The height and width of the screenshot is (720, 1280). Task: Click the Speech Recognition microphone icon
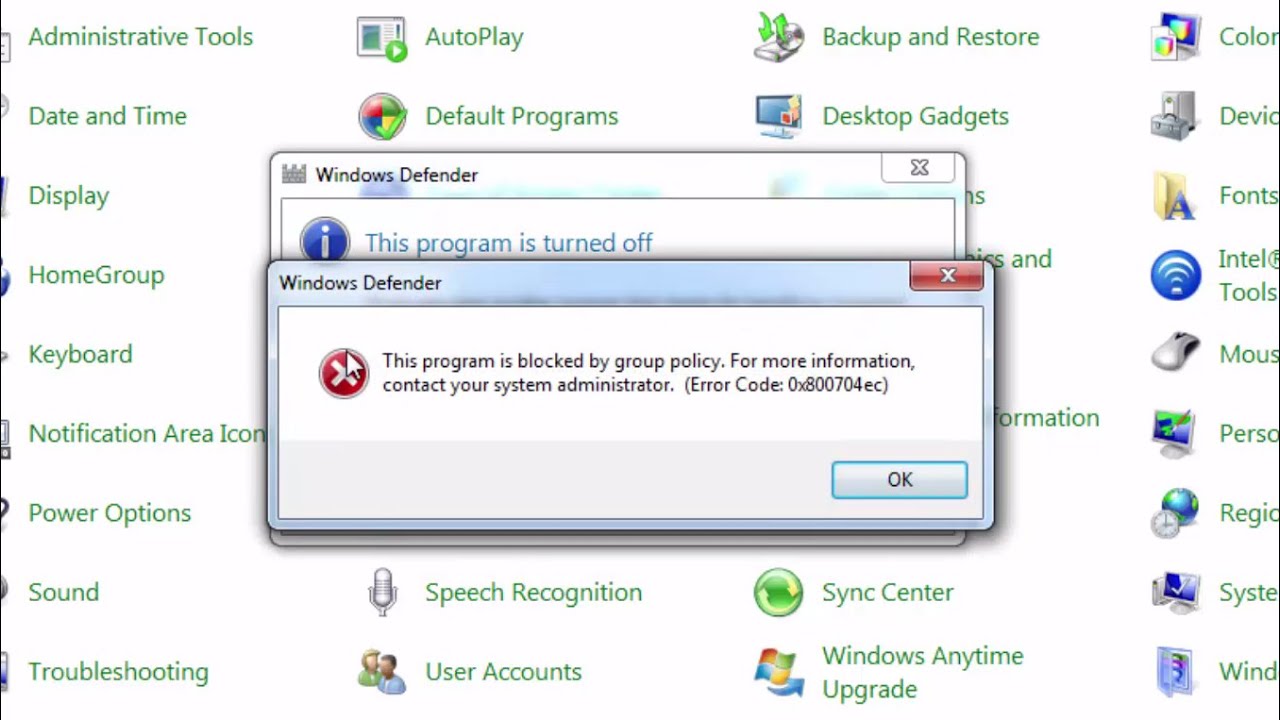point(382,592)
